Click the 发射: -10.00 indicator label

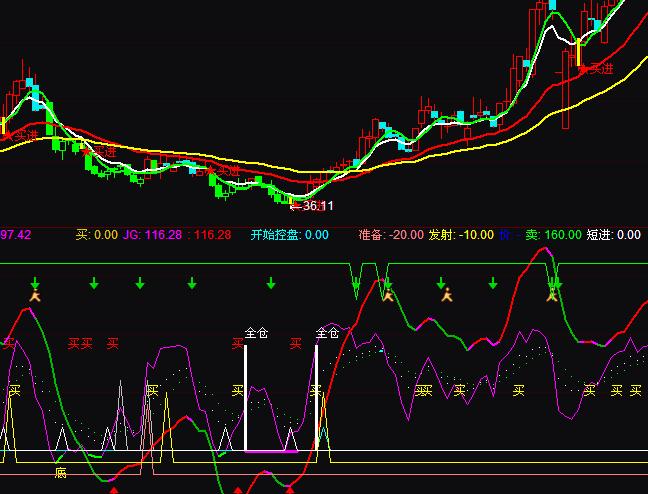pyautogui.click(x=460, y=235)
